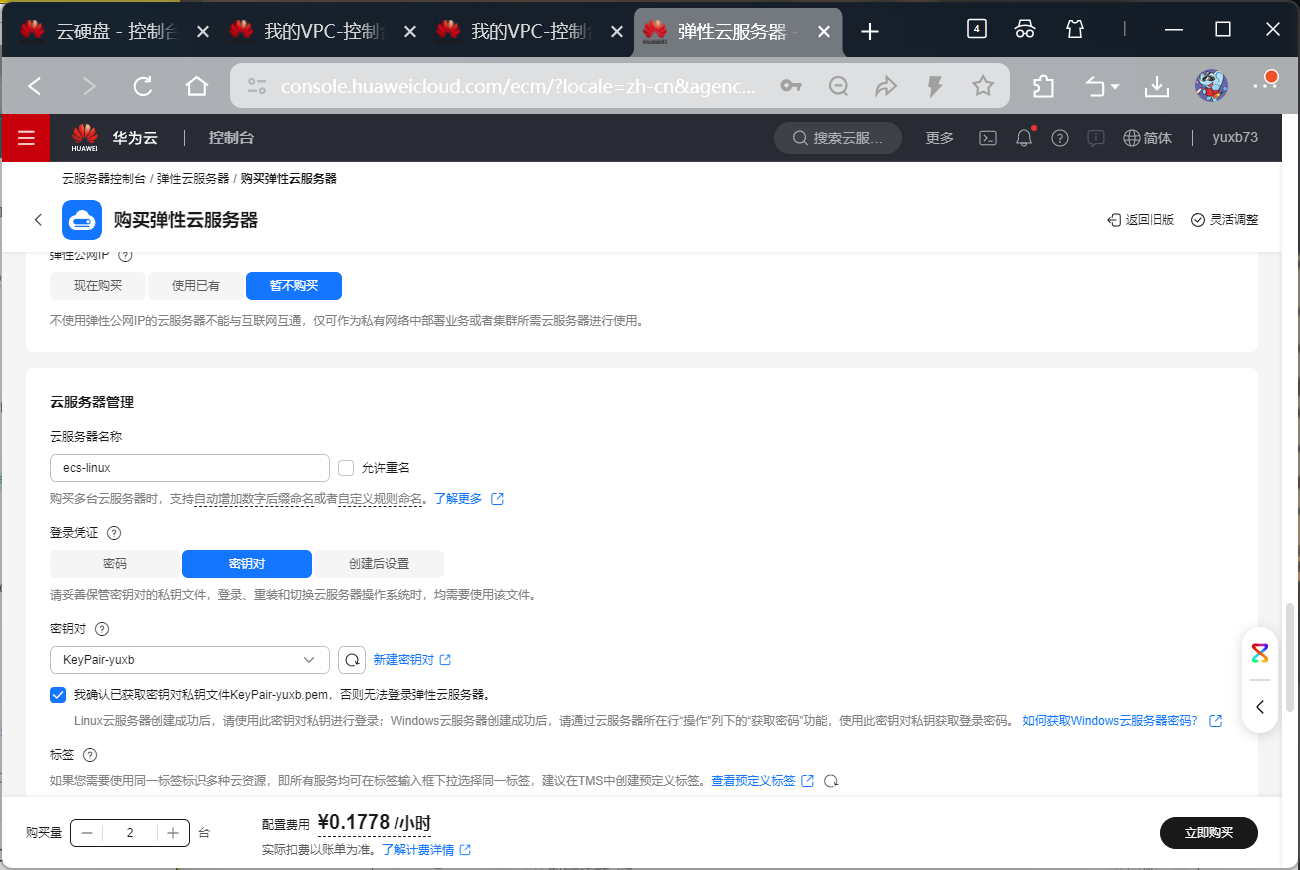This screenshot has width=1300, height=870.
Task: Click the 灵活调整 option
Action: coord(1225,220)
